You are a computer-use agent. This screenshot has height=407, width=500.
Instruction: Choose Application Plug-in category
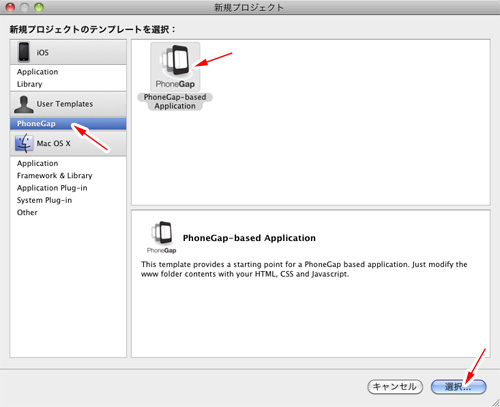52,188
